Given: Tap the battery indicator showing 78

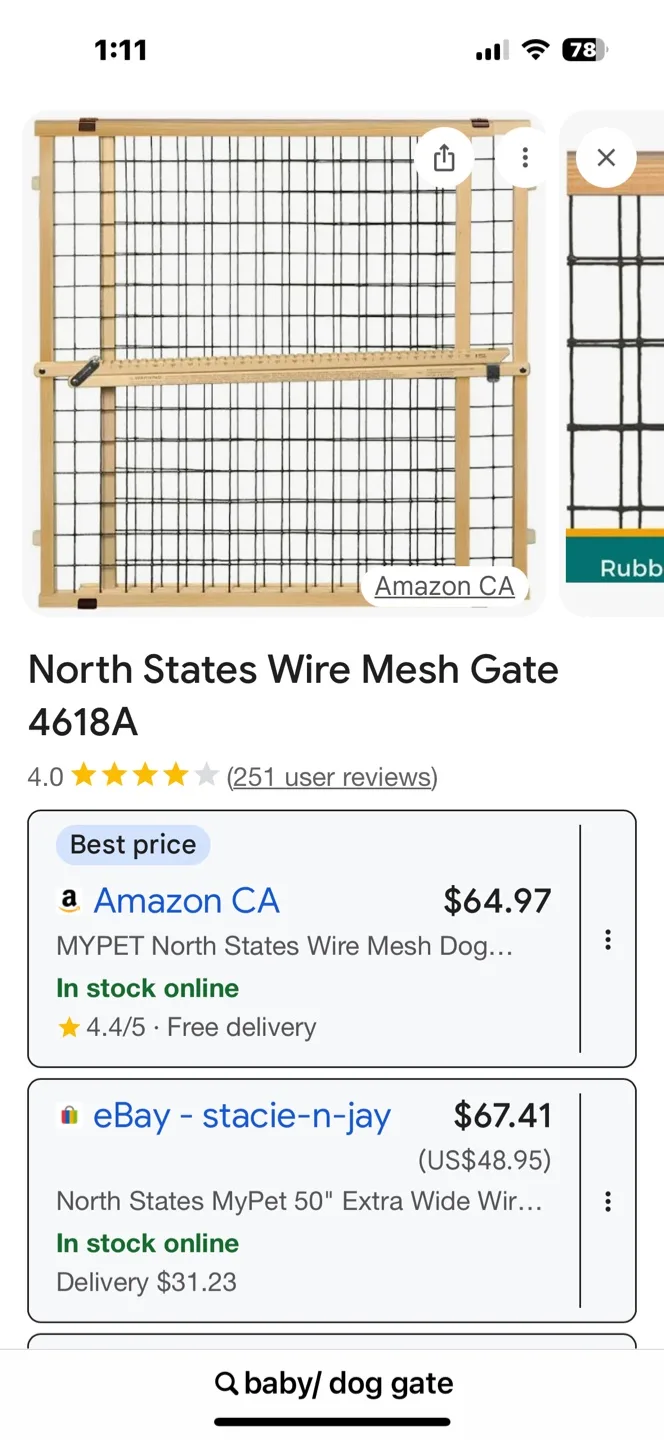Looking at the screenshot, I should click(585, 49).
